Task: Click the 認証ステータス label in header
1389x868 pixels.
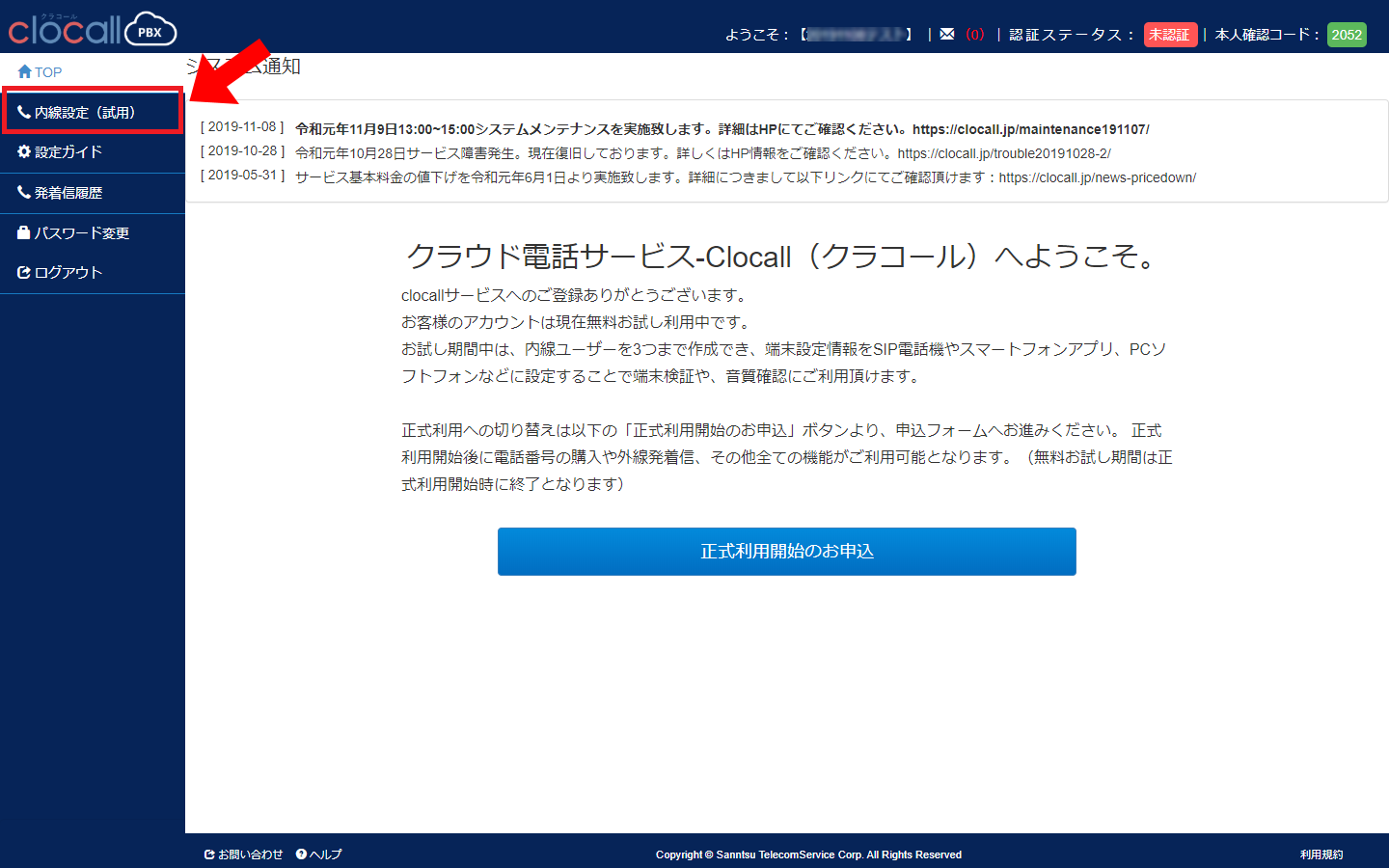Action: (1071, 35)
